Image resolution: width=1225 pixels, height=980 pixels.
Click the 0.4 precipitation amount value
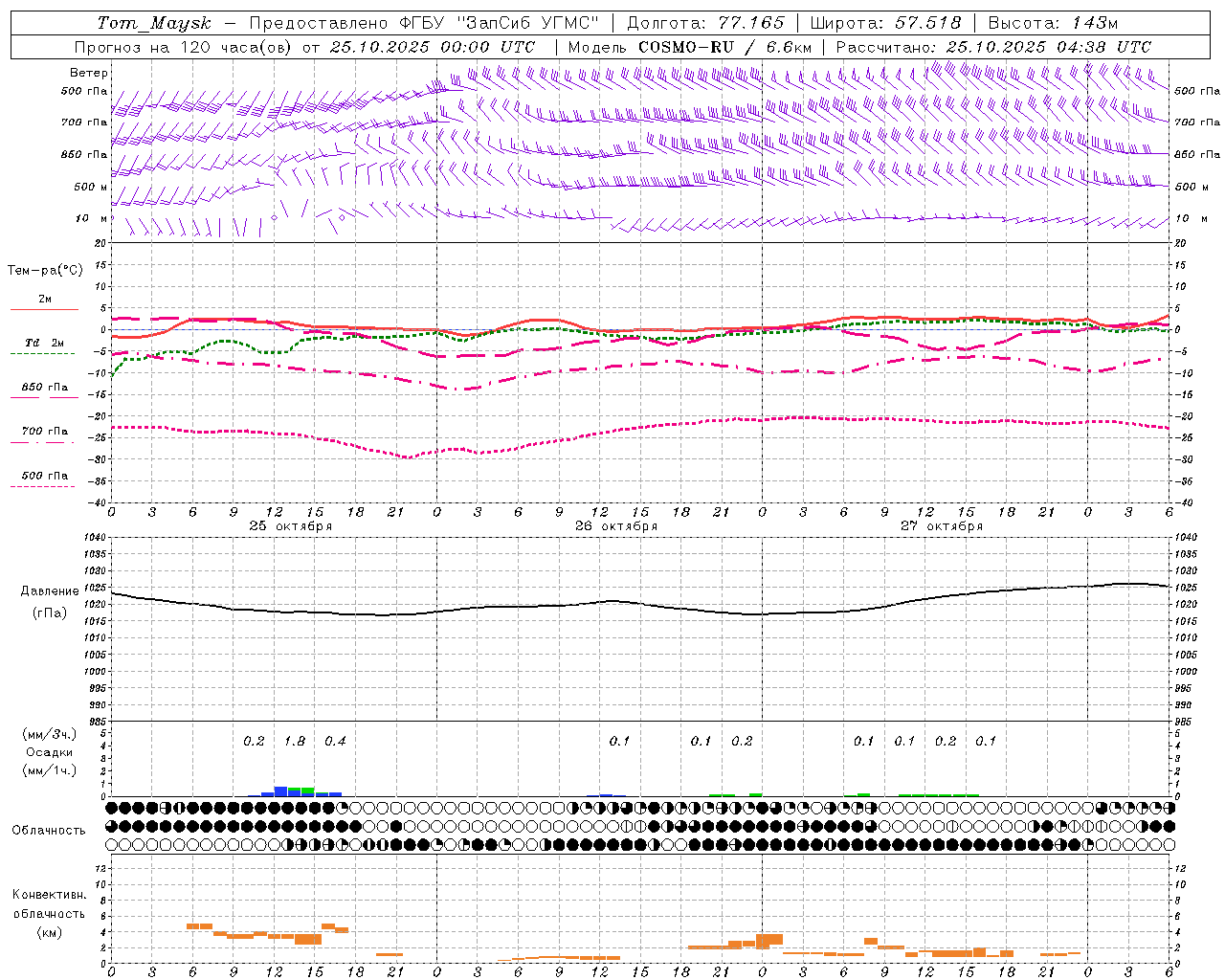coord(335,741)
